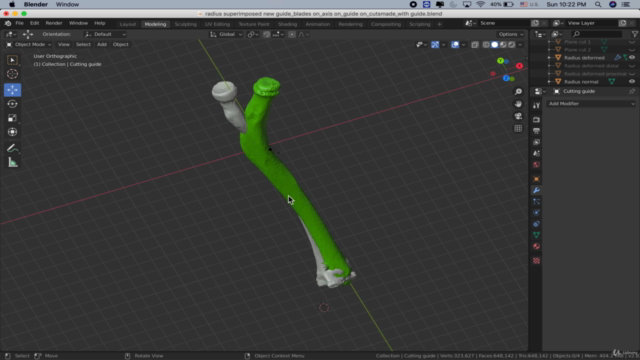640x360 pixels.
Task: Switch to solid shading
Action: pos(494,44)
